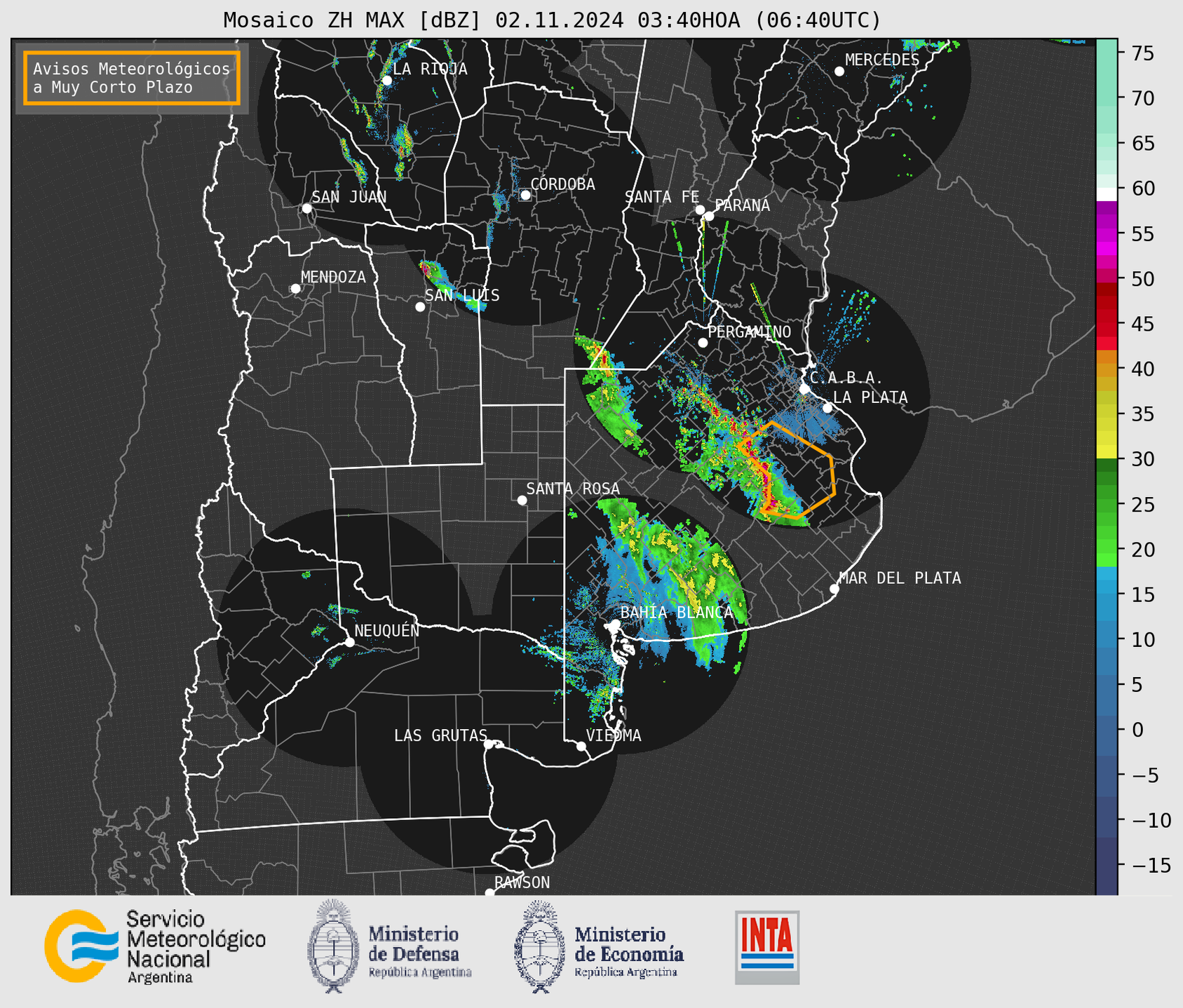Image resolution: width=1183 pixels, height=1008 pixels.
Task: Click the white 60 dBZ scale band
Action: (1107, 194)
